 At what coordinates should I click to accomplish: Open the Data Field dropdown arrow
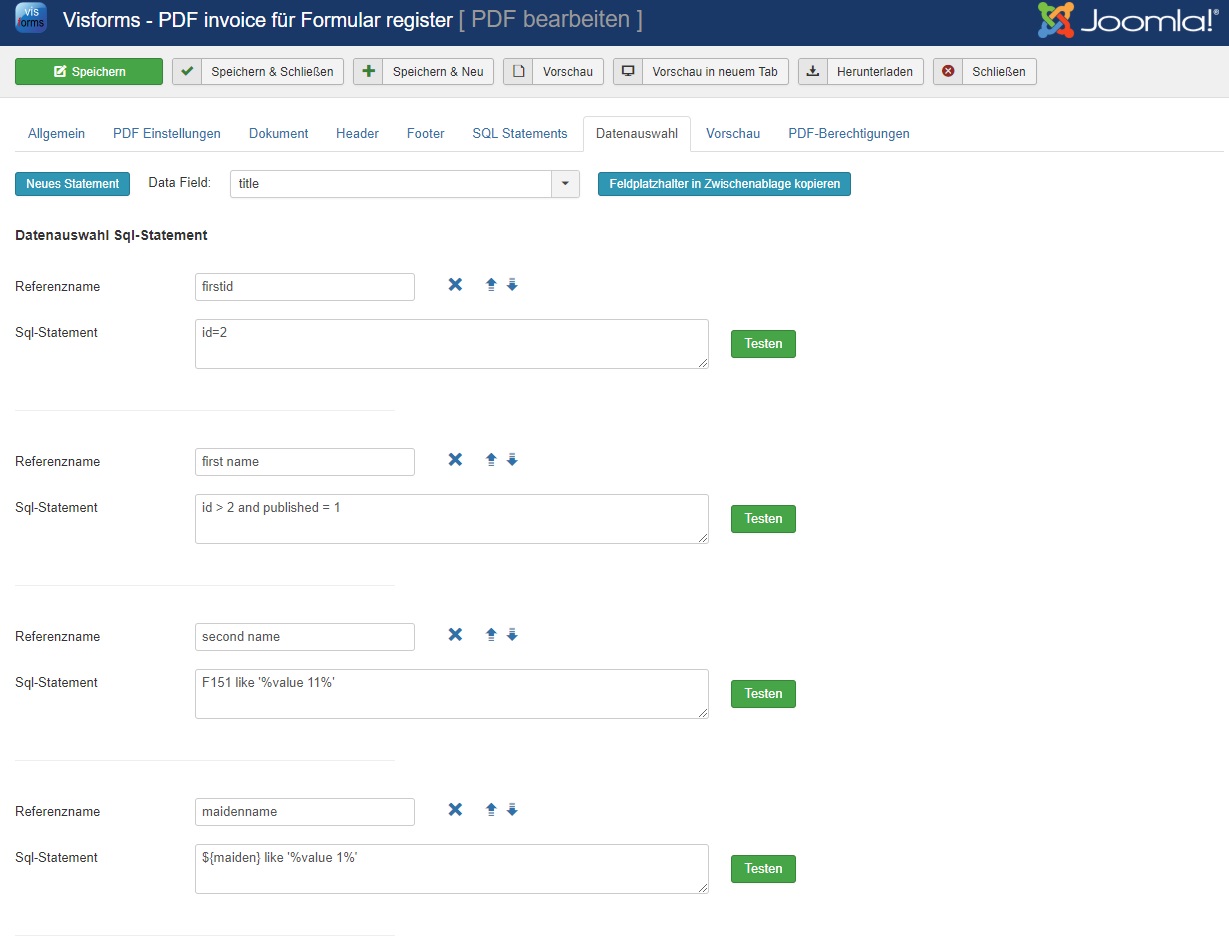(x=565, y=184)
